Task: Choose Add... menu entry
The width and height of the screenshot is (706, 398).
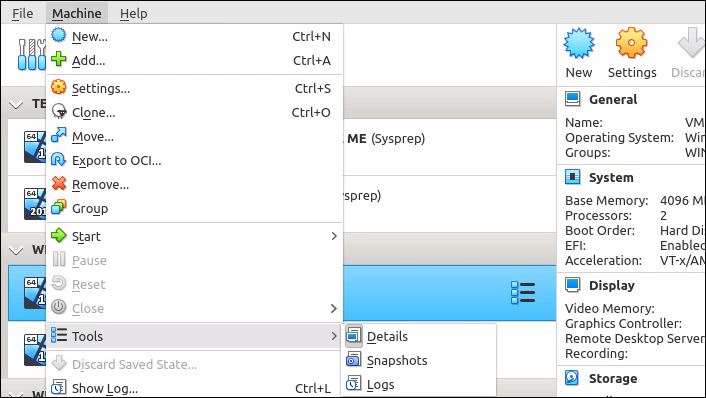Action: pos(194,60)
